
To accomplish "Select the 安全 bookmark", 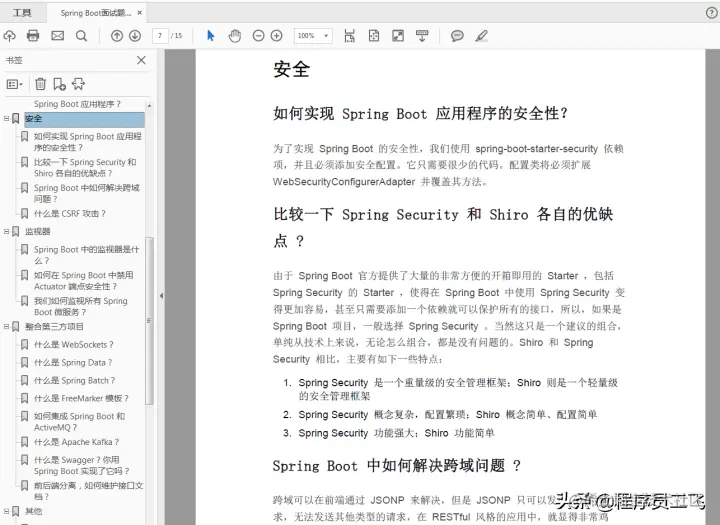I will tap(84, 119).
